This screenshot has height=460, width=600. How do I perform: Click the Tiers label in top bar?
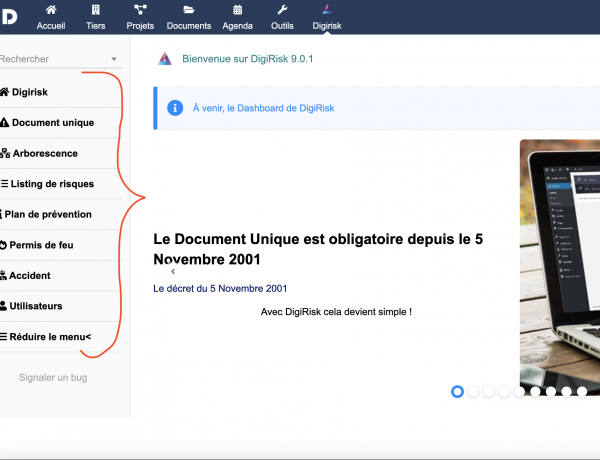pyautogui.click(x=95, y=26)
